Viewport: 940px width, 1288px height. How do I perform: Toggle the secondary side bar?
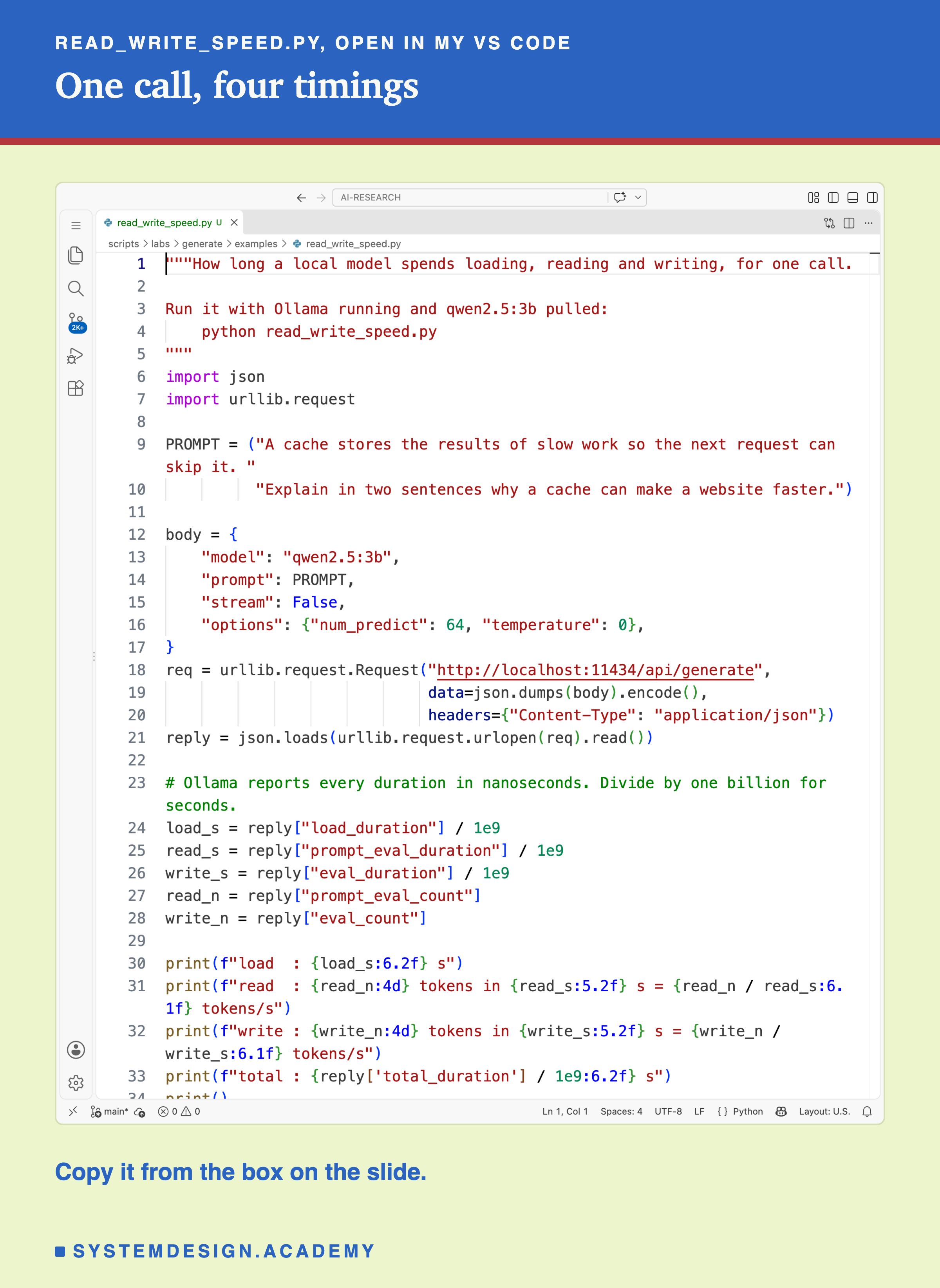872,197
